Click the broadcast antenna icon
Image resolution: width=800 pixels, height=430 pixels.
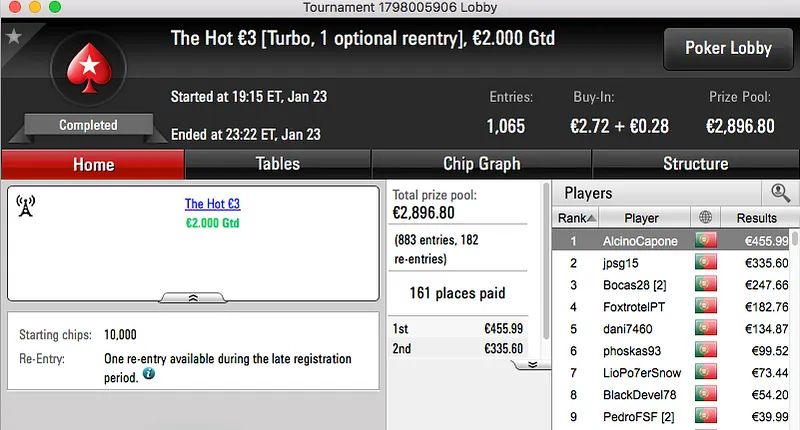pyautogui.click(x=26, y=206)
